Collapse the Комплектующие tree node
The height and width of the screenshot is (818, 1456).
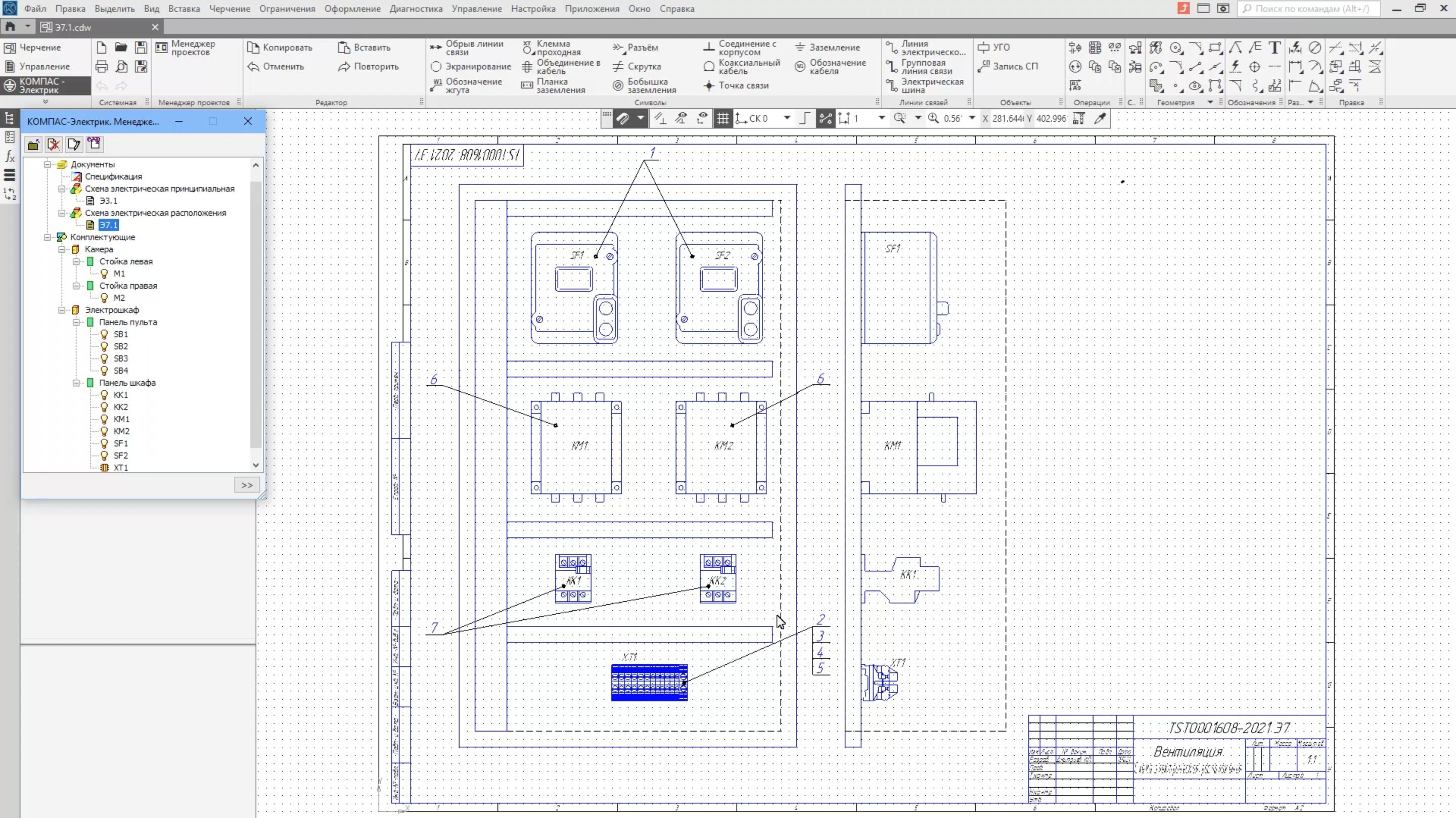coord(48,238)
